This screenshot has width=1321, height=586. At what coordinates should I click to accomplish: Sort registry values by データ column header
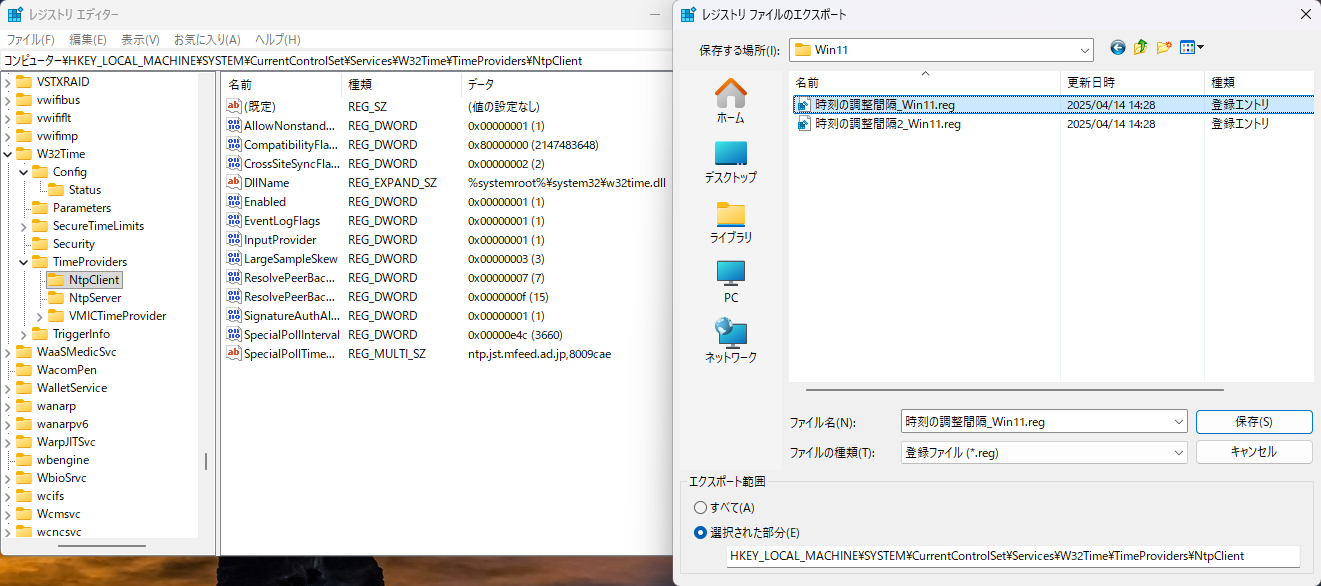click(565, 84)
